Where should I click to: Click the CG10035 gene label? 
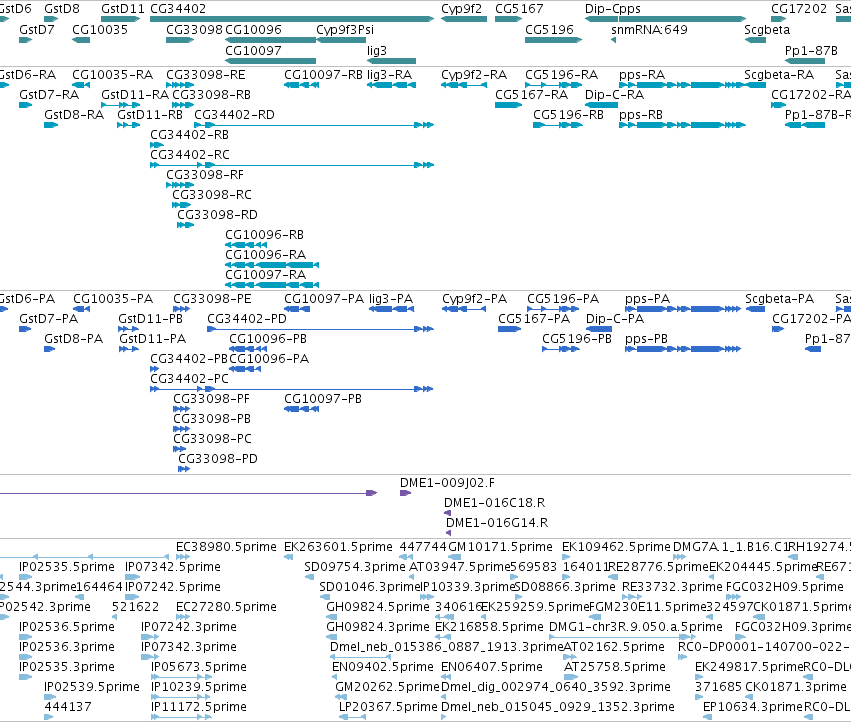pos(100,29)
